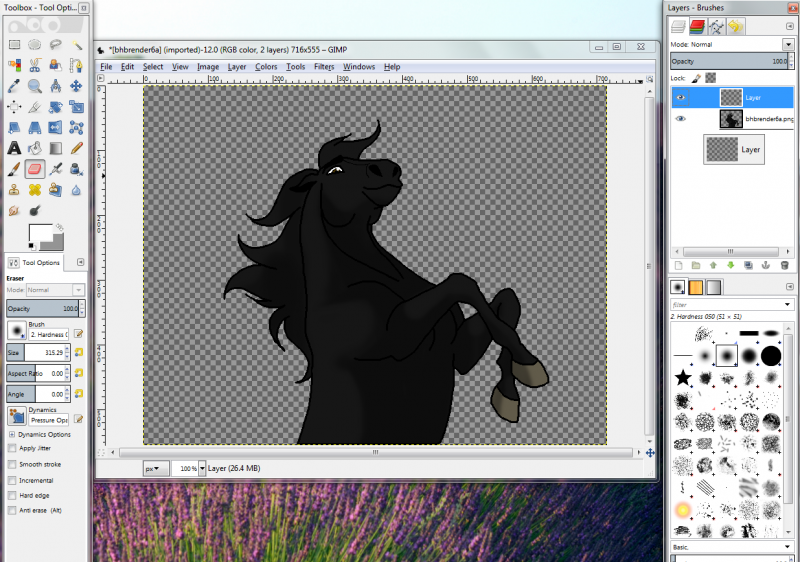Select the Scale tool
The image size is (800, 562).
pos(77,107)
